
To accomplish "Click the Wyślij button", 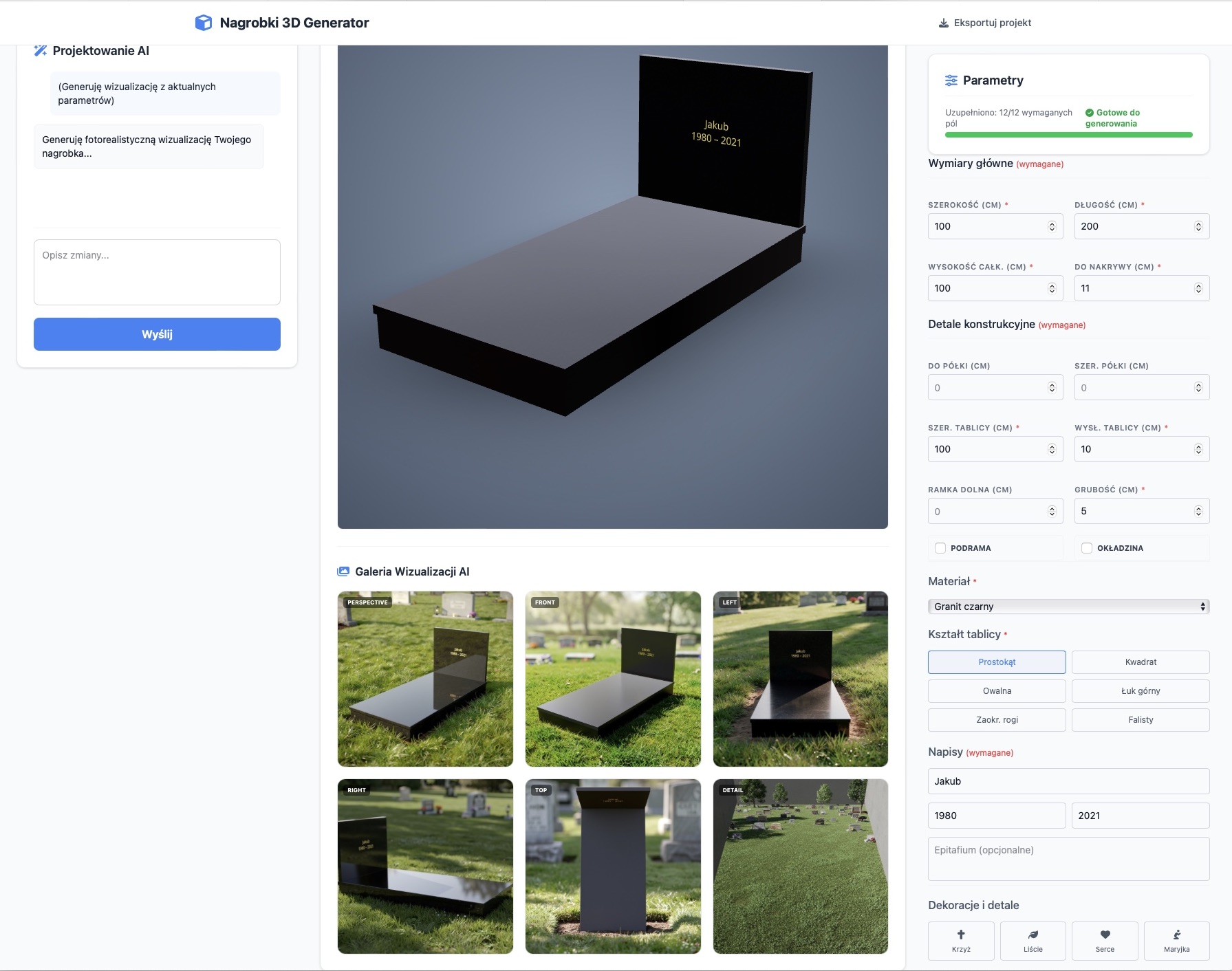I will pyautogui.click(x=157, y=334).
